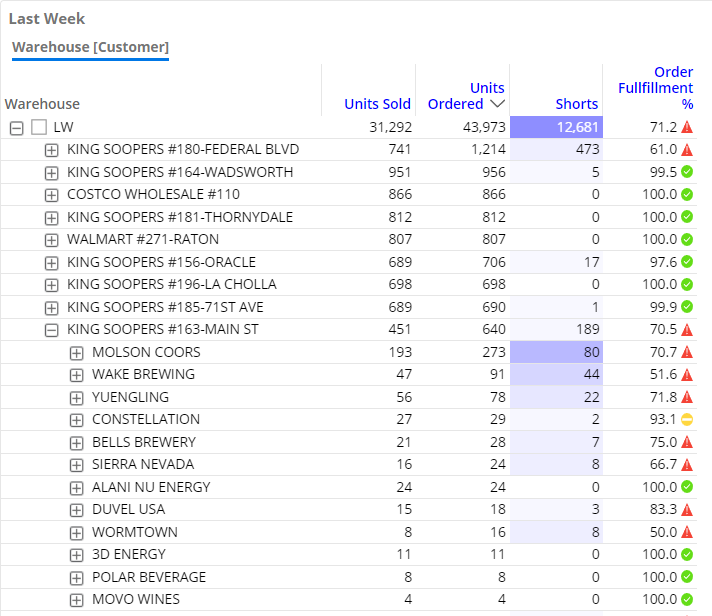Click Units Ordered value 1,214
Viewport: 712px width, 616px height.
coord(488,149)
